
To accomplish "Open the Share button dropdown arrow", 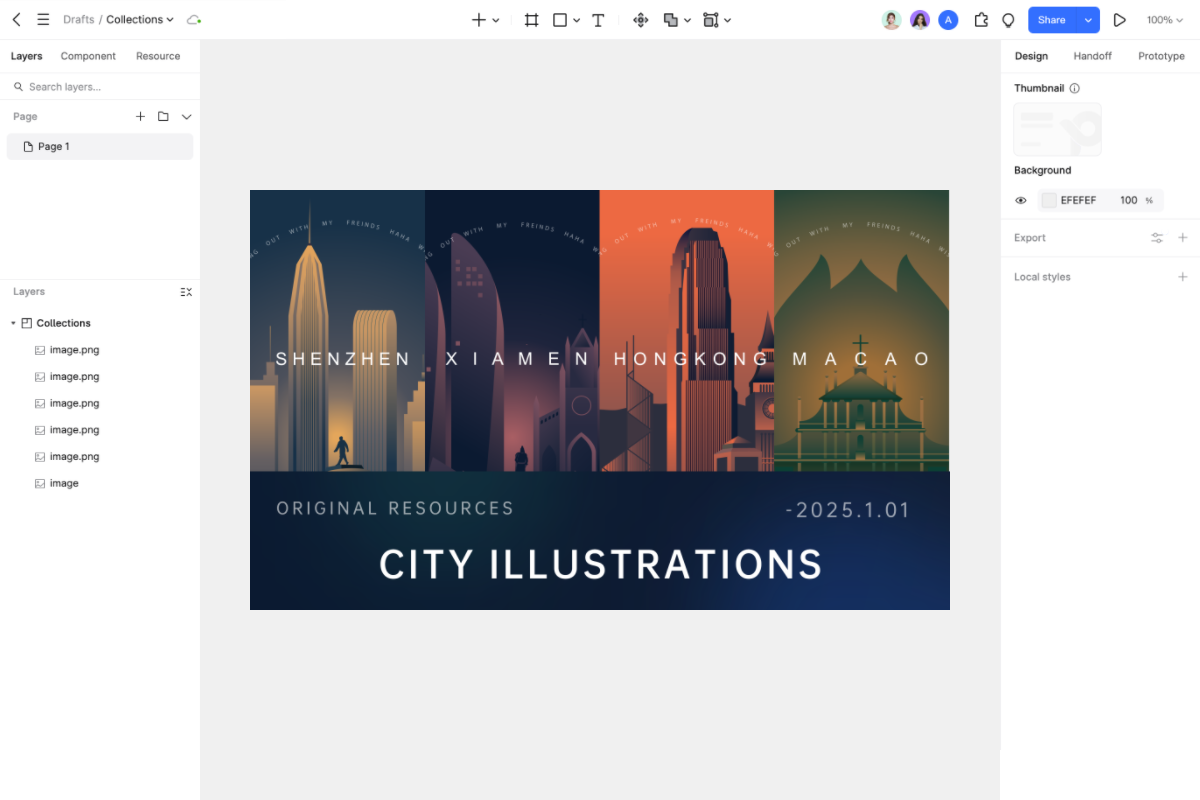I will tap(1088, 20).
